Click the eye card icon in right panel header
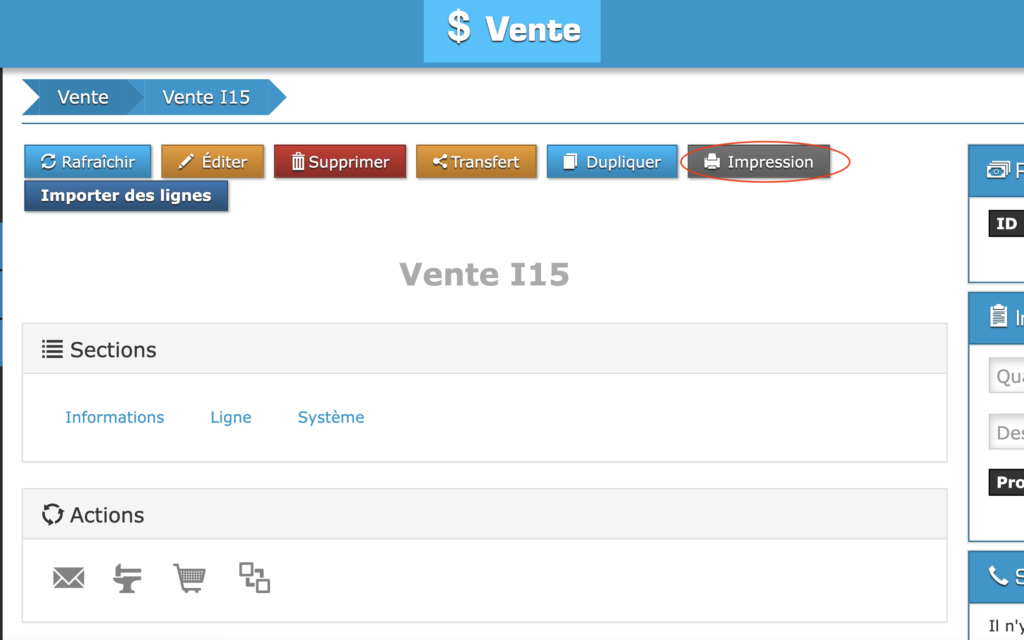This screenshot has height=640, width=1024. (998, 171)
